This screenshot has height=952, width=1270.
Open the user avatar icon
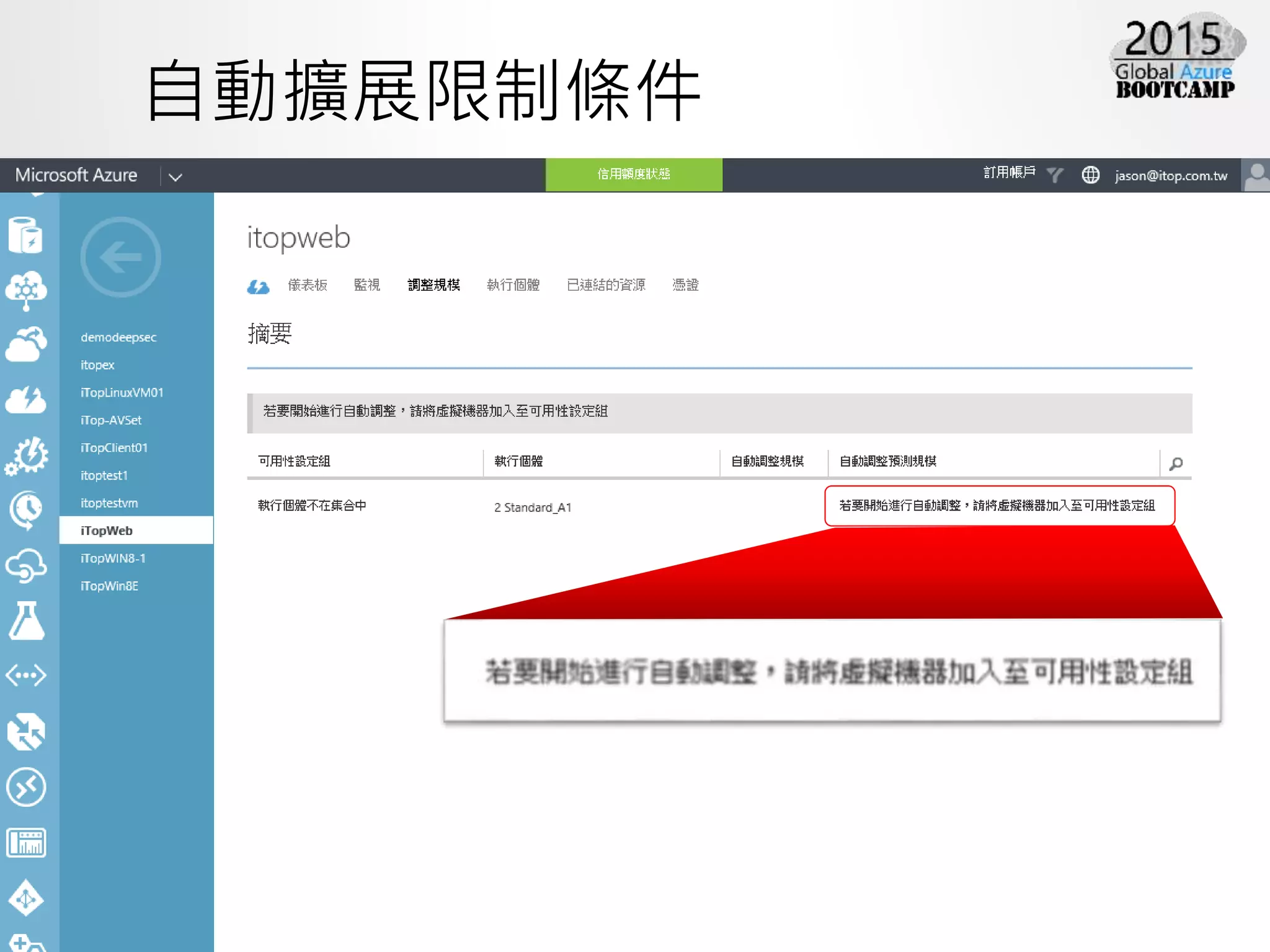point(1256,176)
